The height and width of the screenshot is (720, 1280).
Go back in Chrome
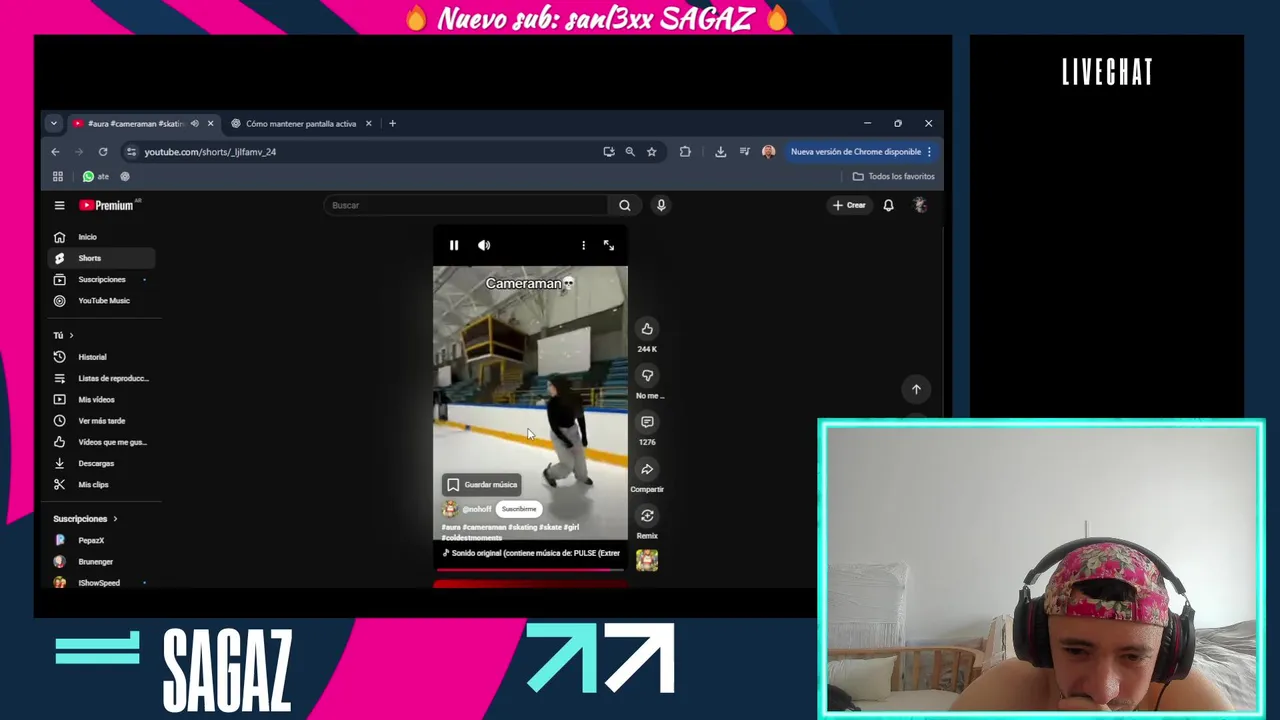[55, 152]
